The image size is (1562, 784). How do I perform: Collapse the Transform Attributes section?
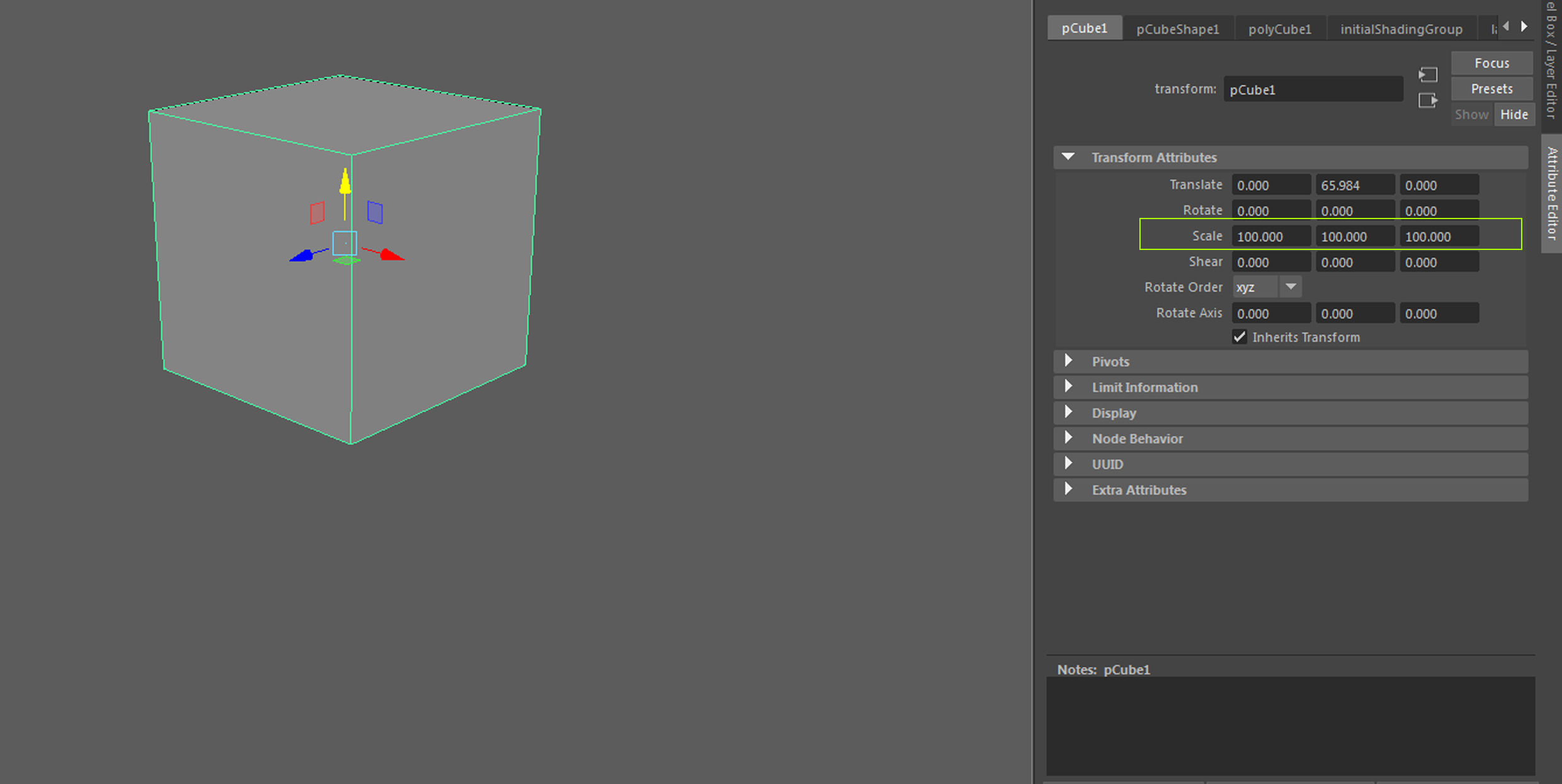coord(1068,157)
